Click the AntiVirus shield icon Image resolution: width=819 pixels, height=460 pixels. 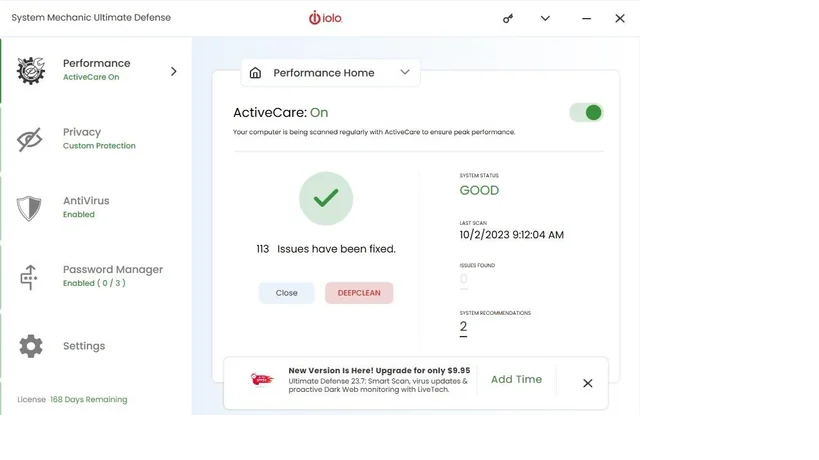29,208
